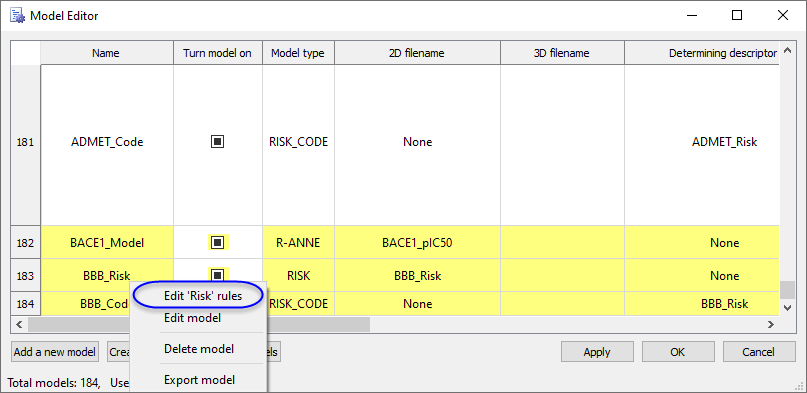The width and height of the screenshot is (807, 393).
Task: Choose Edit model from context menu
Action: 192,318
